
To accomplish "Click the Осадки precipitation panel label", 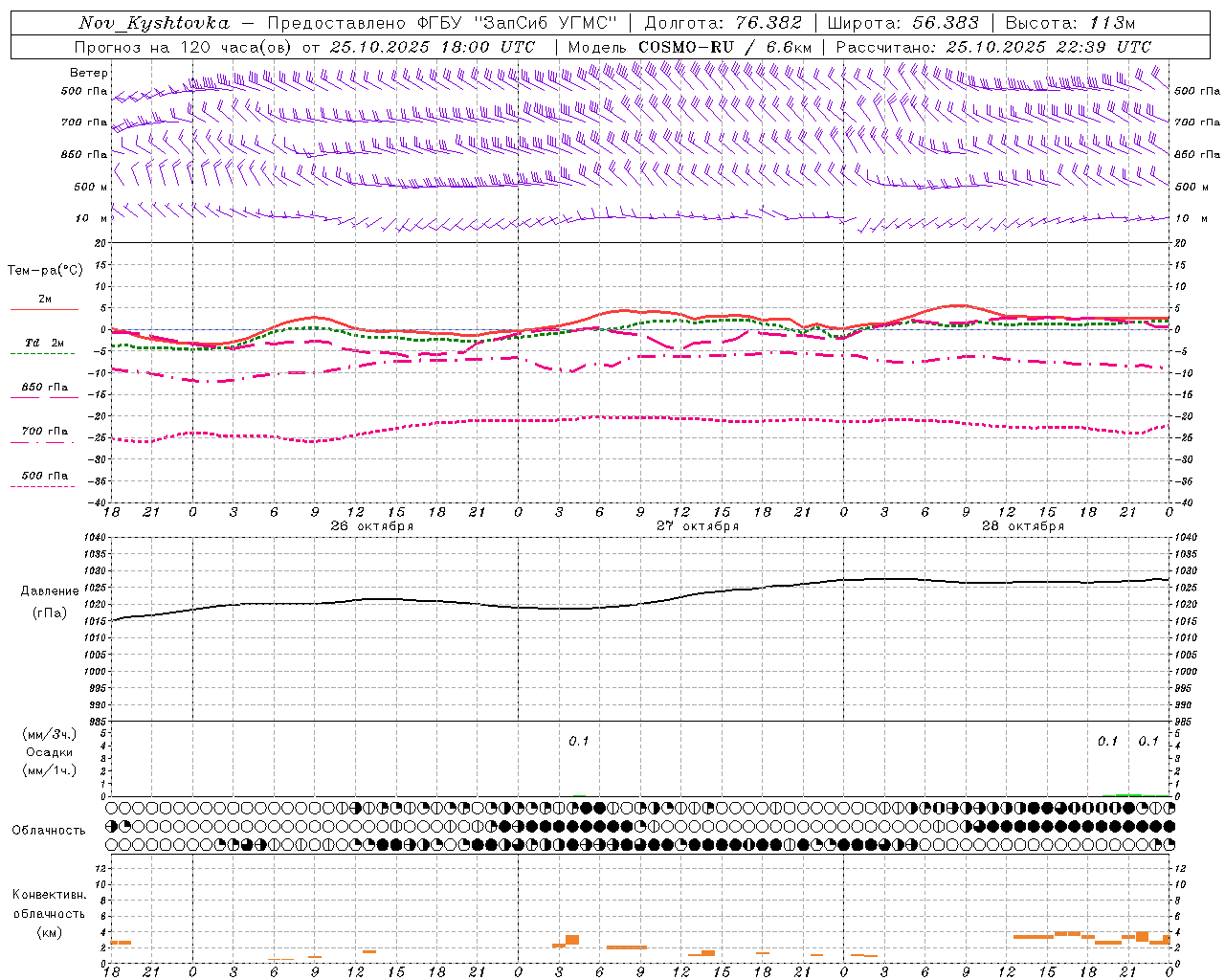I will tap(50, 752).
